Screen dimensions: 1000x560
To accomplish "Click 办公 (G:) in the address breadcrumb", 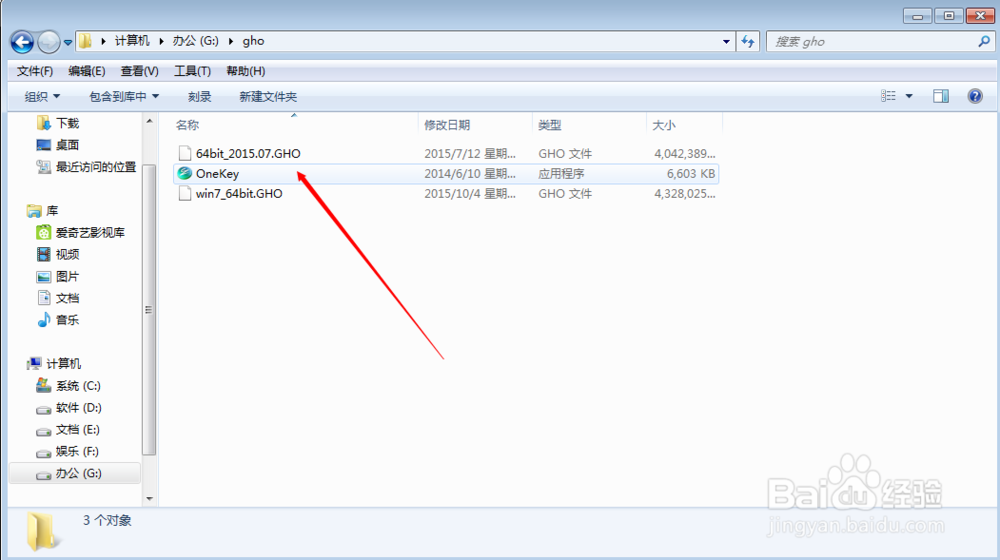I will coord(195,41).
